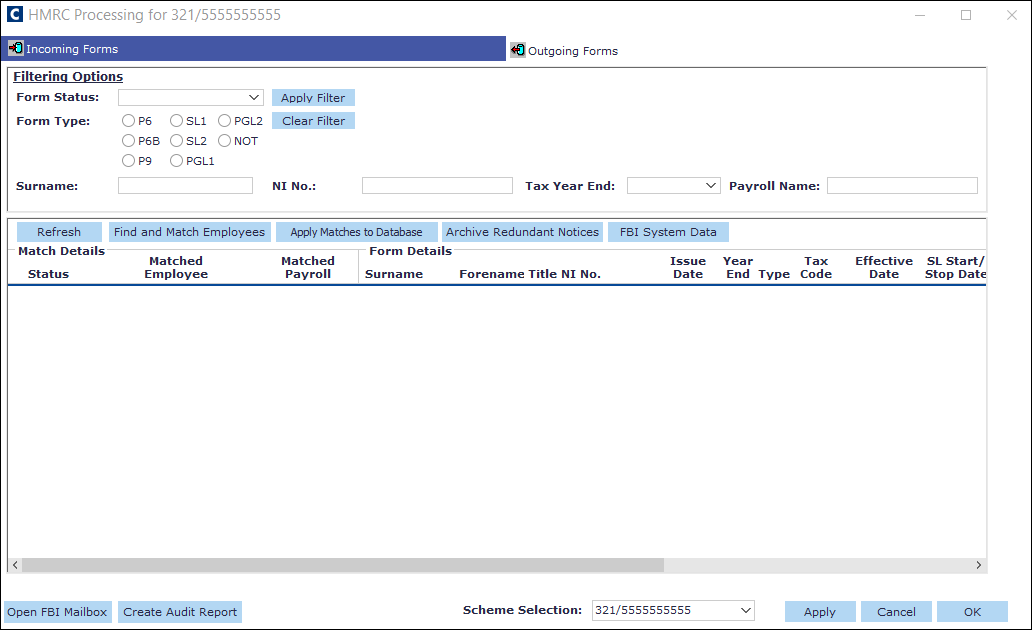Click the Filtering Options heading
Viewport: 1032px width, 630px height.
(x=68, y=76)
